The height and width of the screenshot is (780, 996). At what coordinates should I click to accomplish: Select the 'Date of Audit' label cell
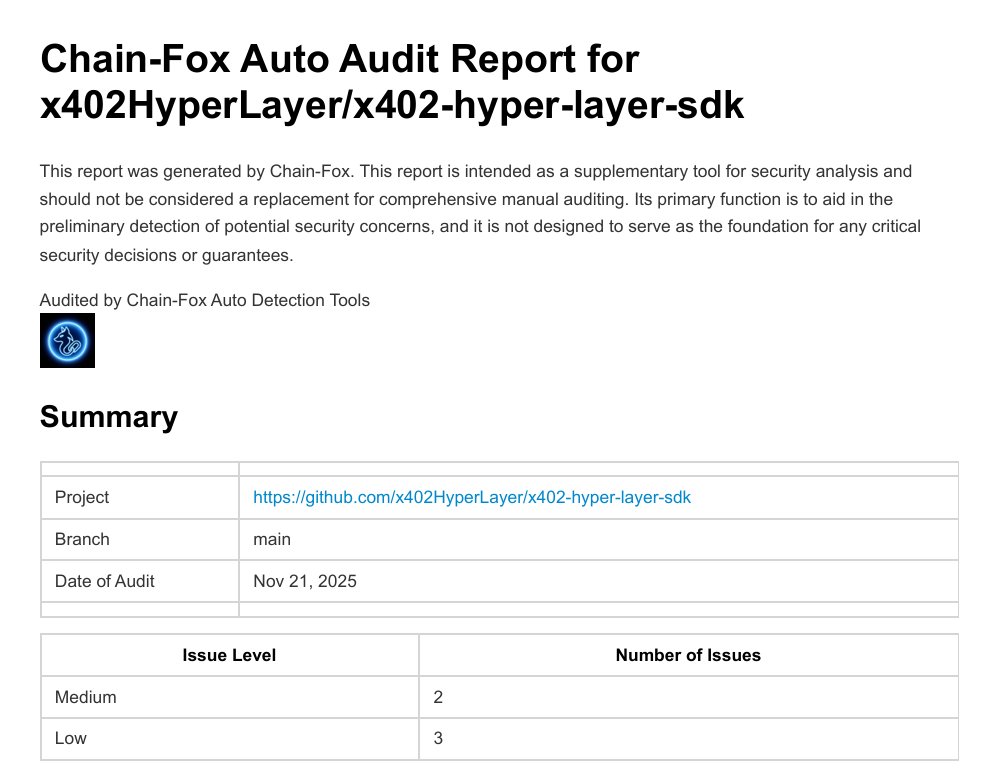click(140, 581)
